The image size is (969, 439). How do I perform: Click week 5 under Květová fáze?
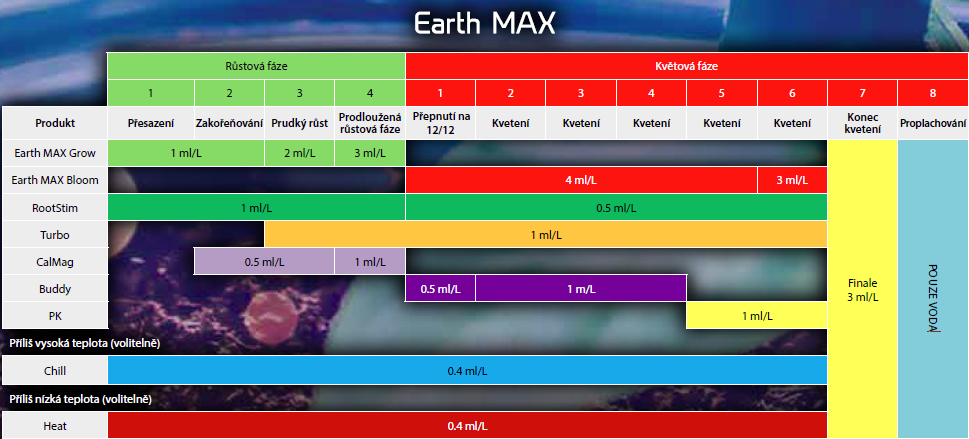[x=722, y=93]
